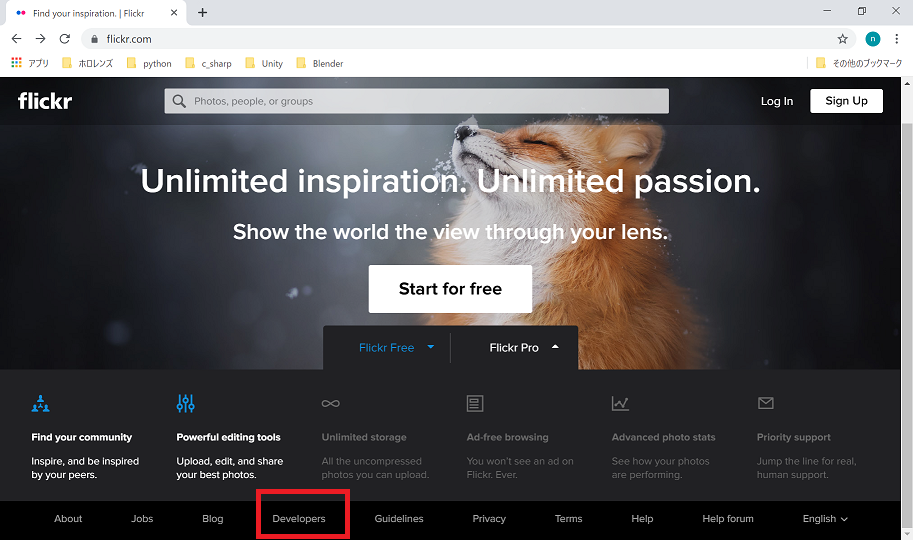Viewport: 913px width, 540px height.
Task: Click the Priority support envelope icon
Action: 765,403
